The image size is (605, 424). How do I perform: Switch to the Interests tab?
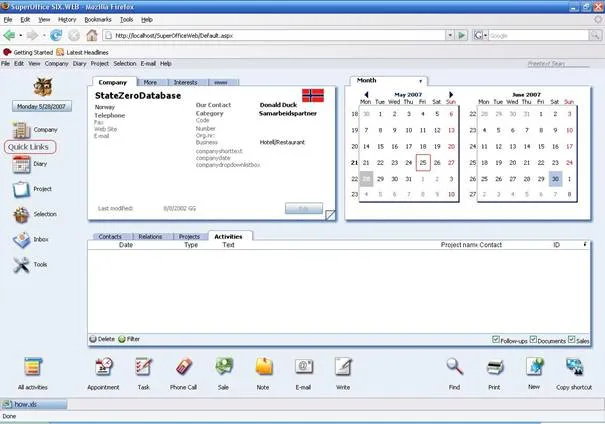(x=184, y=81)
